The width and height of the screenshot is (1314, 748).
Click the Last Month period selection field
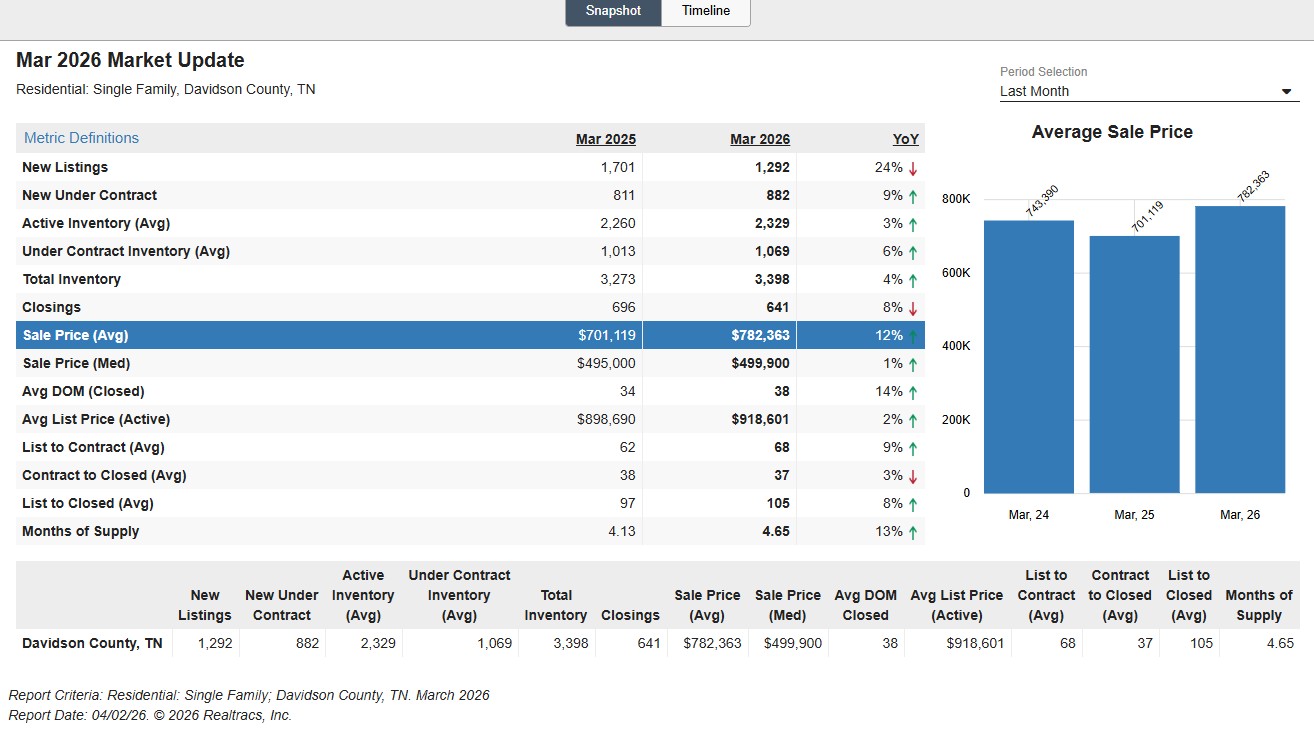[x=1149, y=91]
